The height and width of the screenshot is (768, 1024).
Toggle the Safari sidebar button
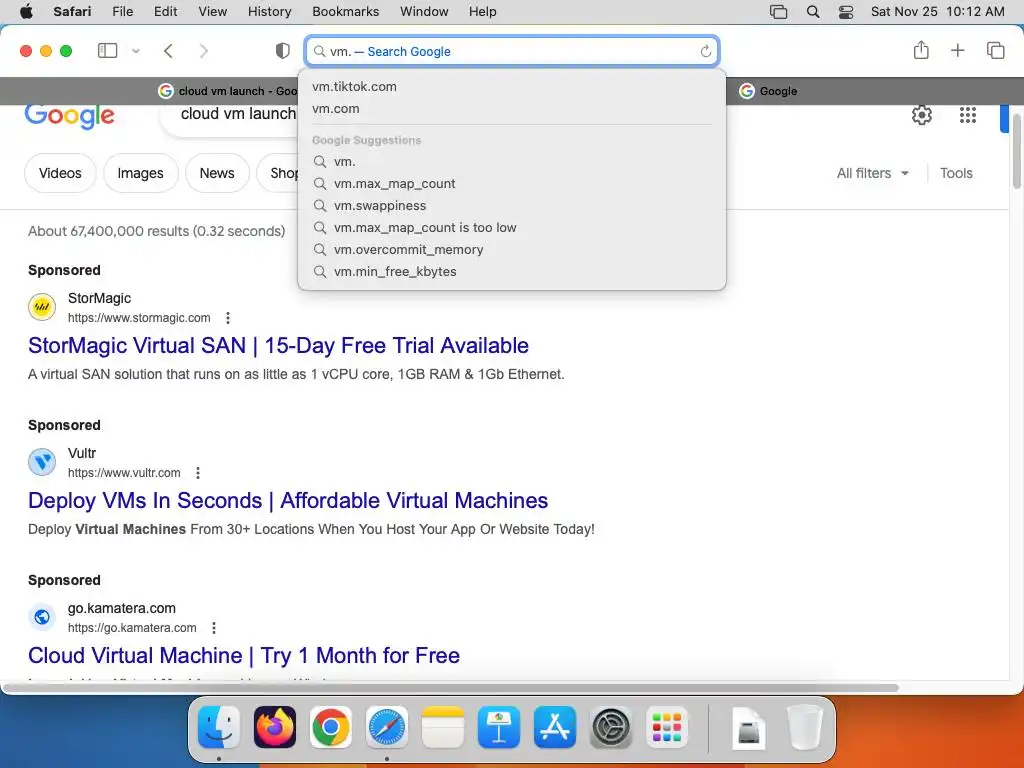(107, 50)
